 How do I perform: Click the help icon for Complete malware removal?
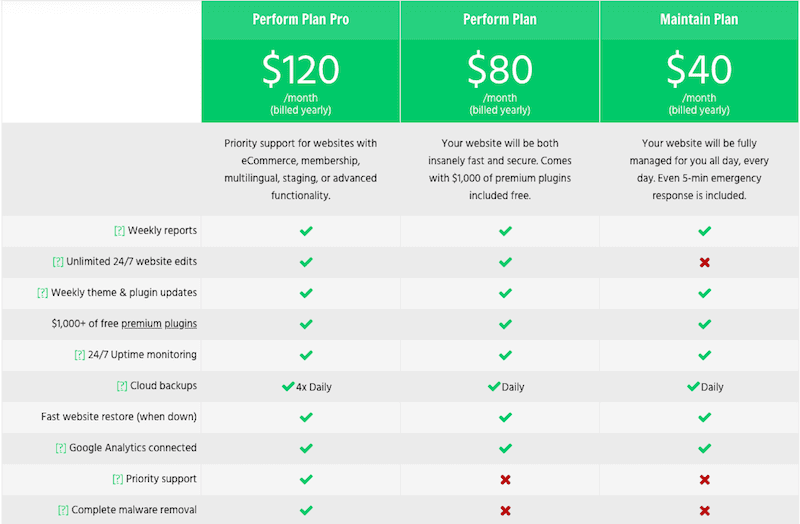(63, 510)
